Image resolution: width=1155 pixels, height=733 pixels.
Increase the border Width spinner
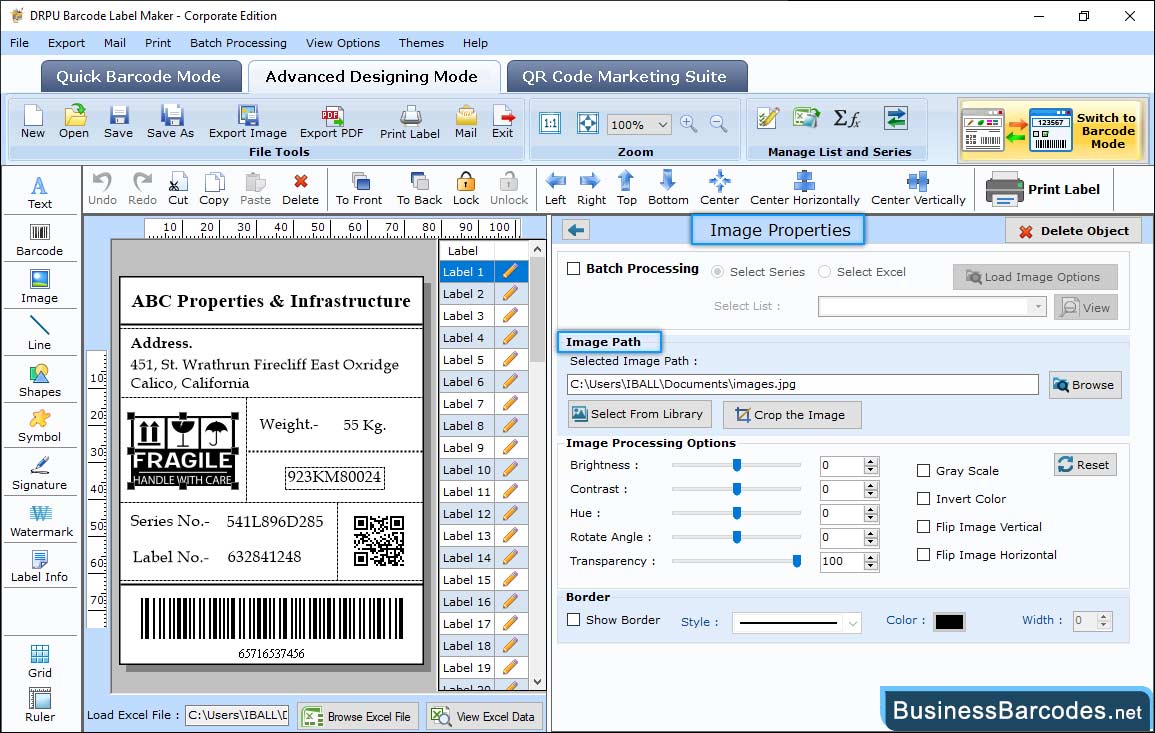[1103, 617]
